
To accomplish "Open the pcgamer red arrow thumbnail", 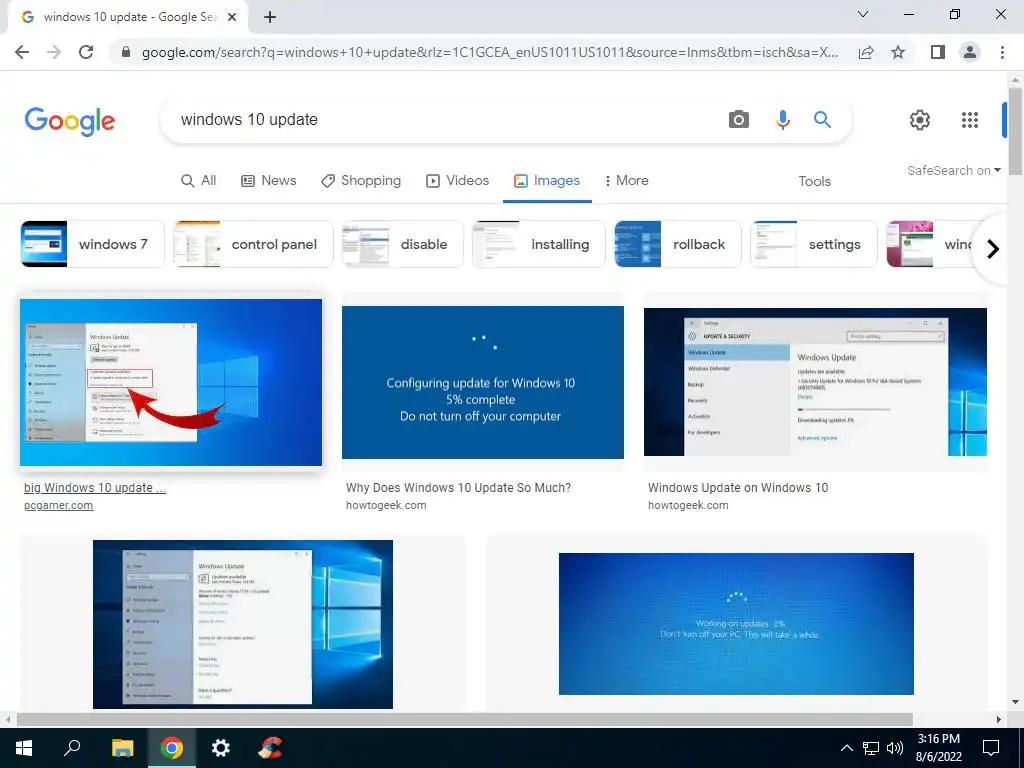I will (x=171, y=382).
